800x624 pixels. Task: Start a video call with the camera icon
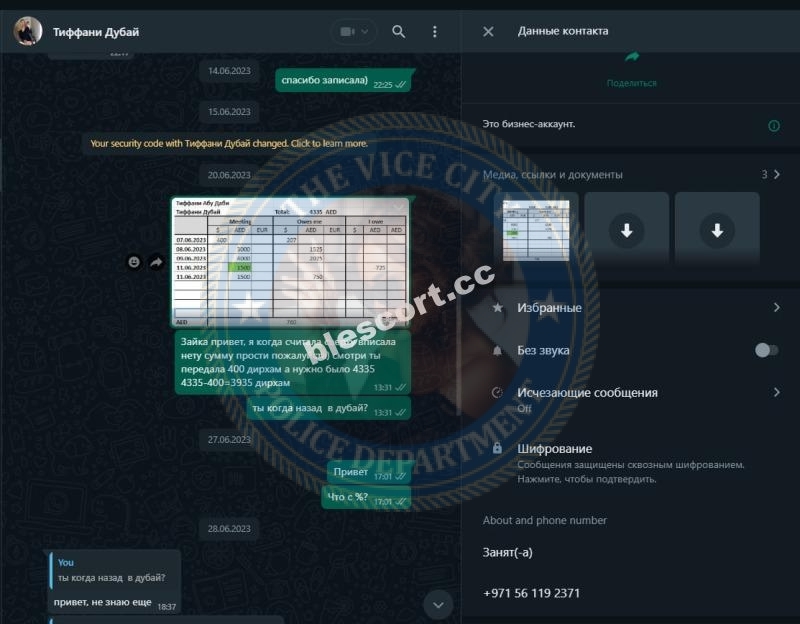(x=347, y=32)
